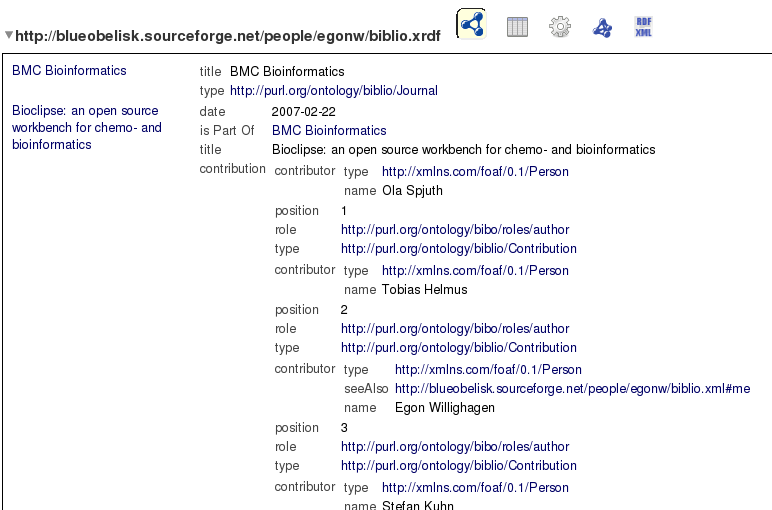Open foaf Person link for Tobias Helmus
This screenshot has width=772, height=510.
click(475, 270)
